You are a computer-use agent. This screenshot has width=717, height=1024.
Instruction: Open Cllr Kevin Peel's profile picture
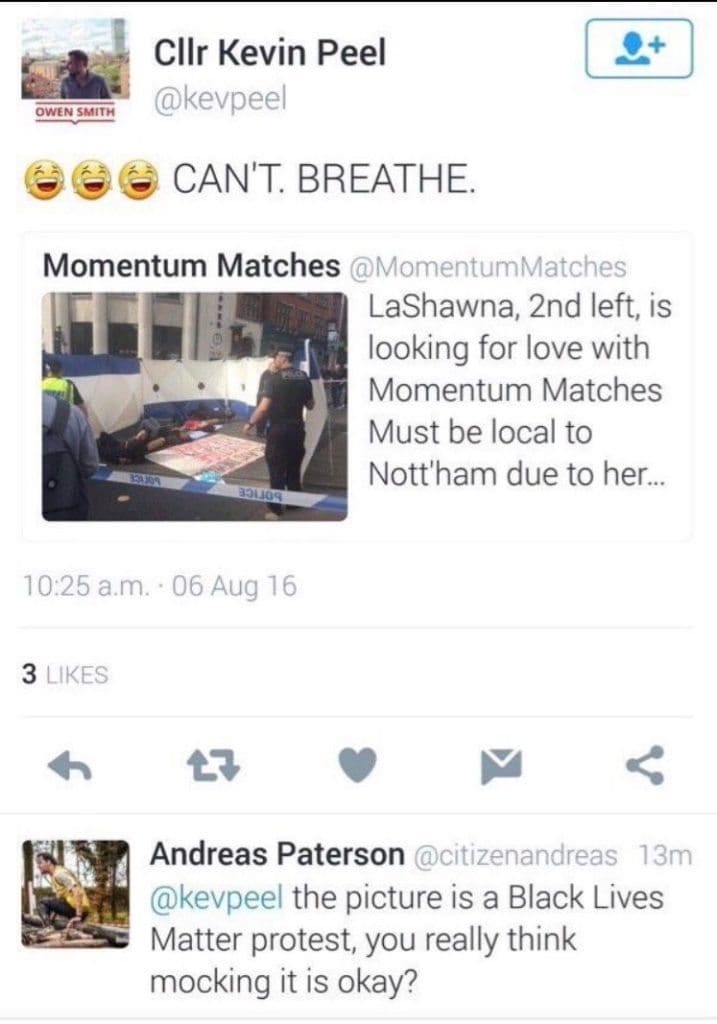[75, 70]
